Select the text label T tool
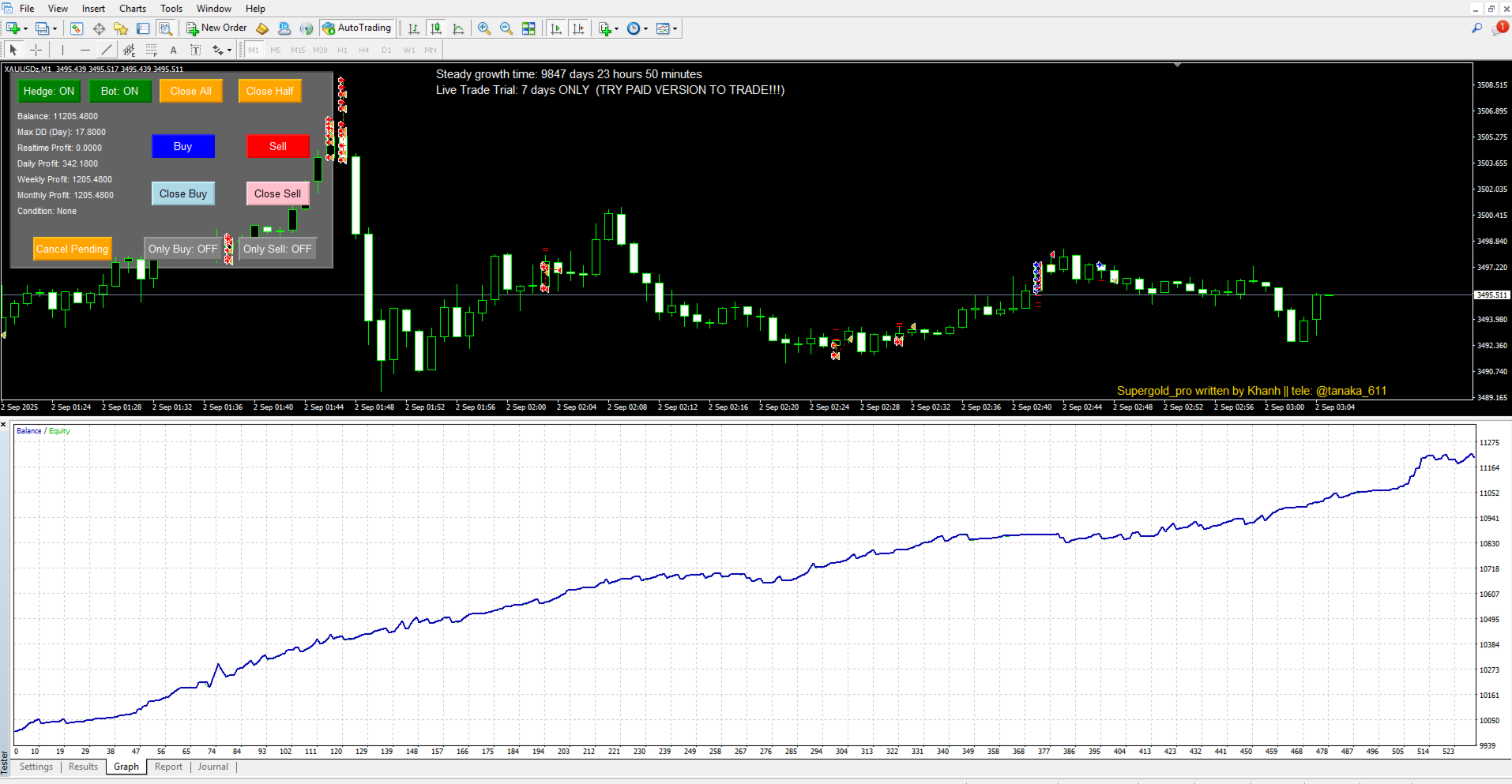Image resolution: width=1512 pixels, height=784 pixels. point(195,50)
